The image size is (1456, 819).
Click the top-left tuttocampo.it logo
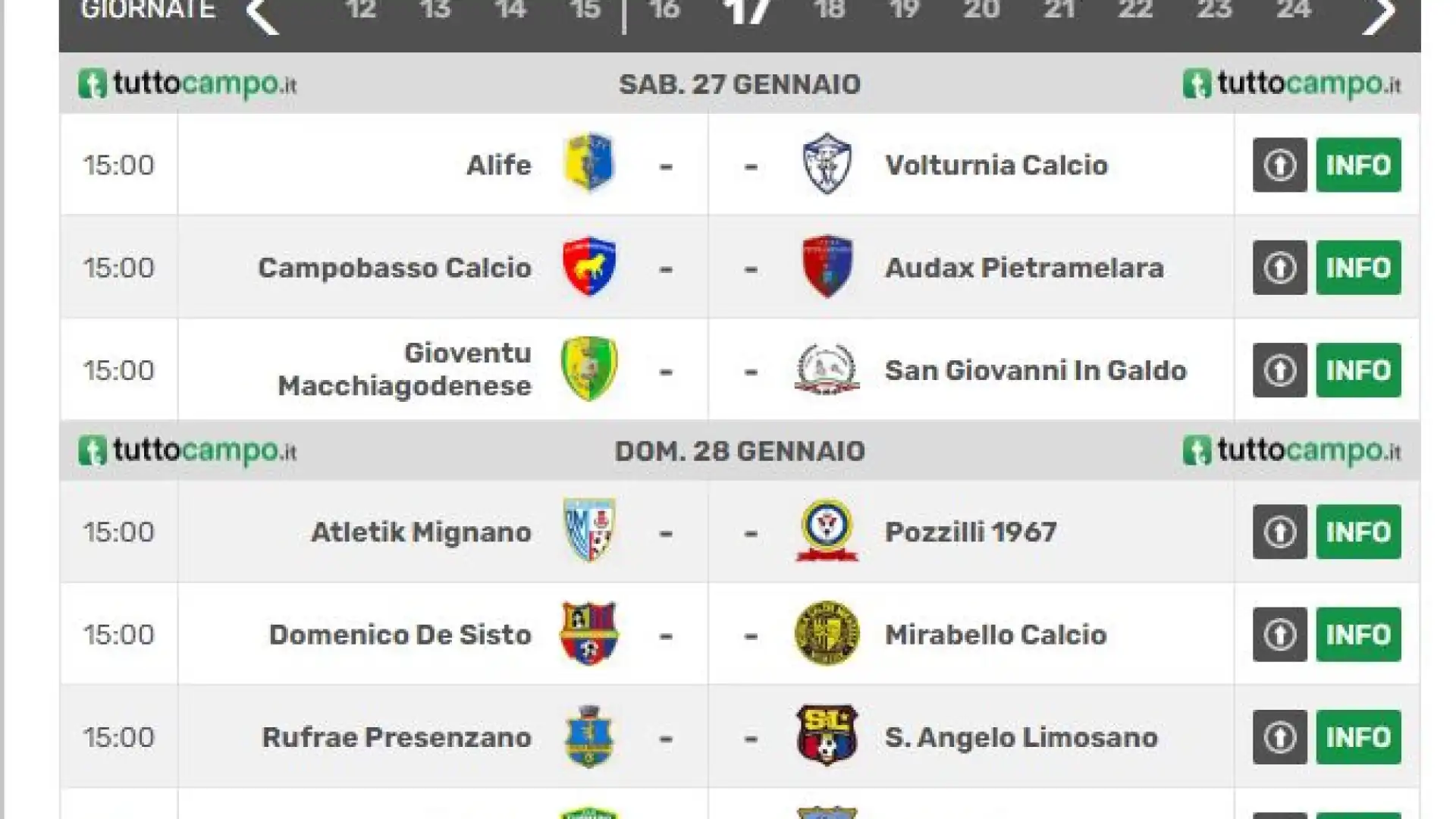(x=187, y=83)
